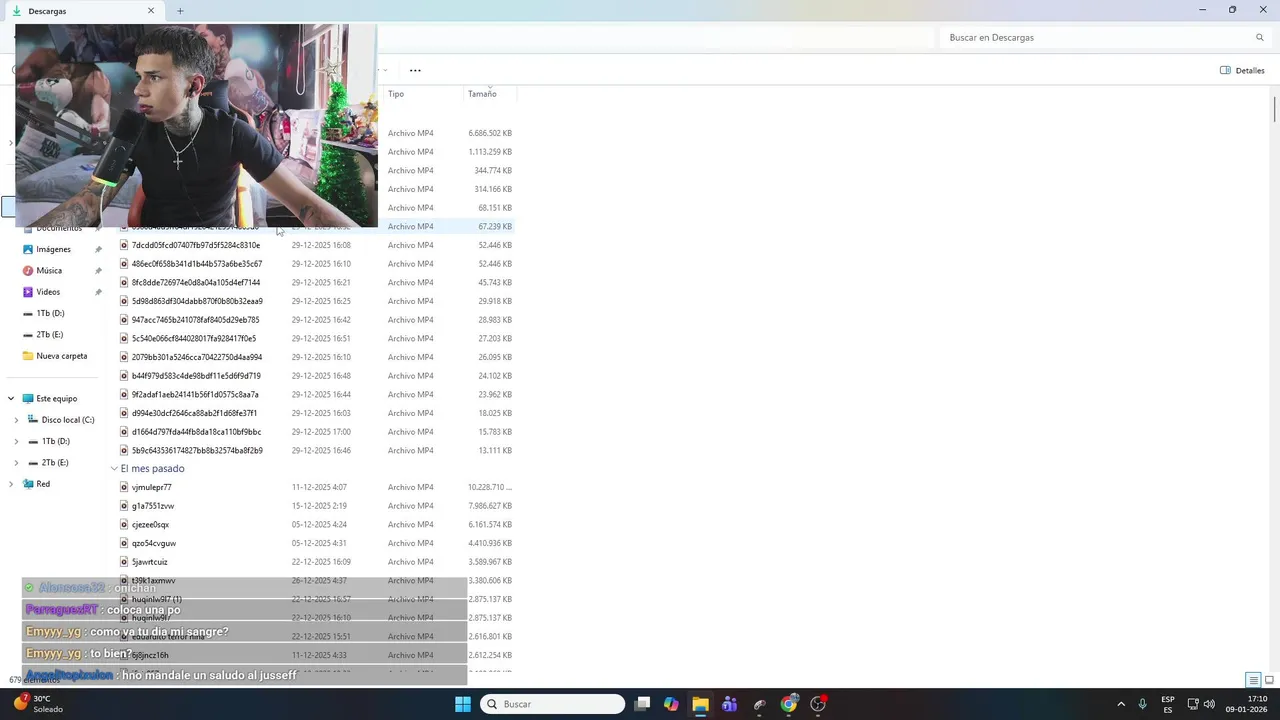Show hidden system tray icons

1121,704
